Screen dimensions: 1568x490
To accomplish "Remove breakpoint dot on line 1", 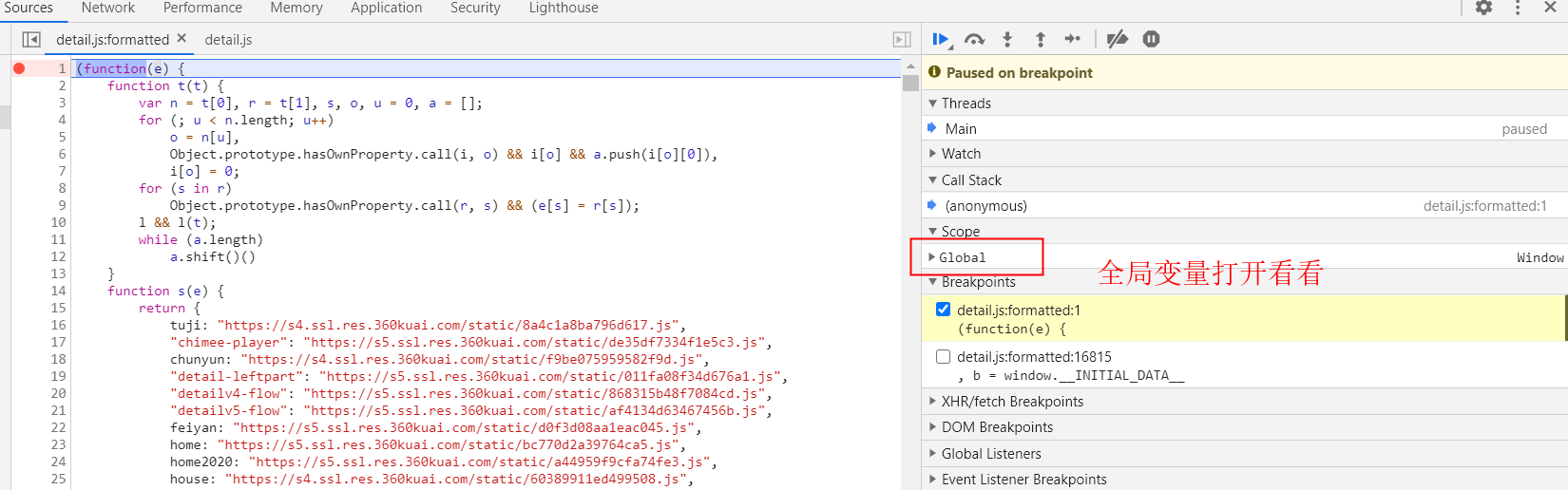I will (19, 68).
